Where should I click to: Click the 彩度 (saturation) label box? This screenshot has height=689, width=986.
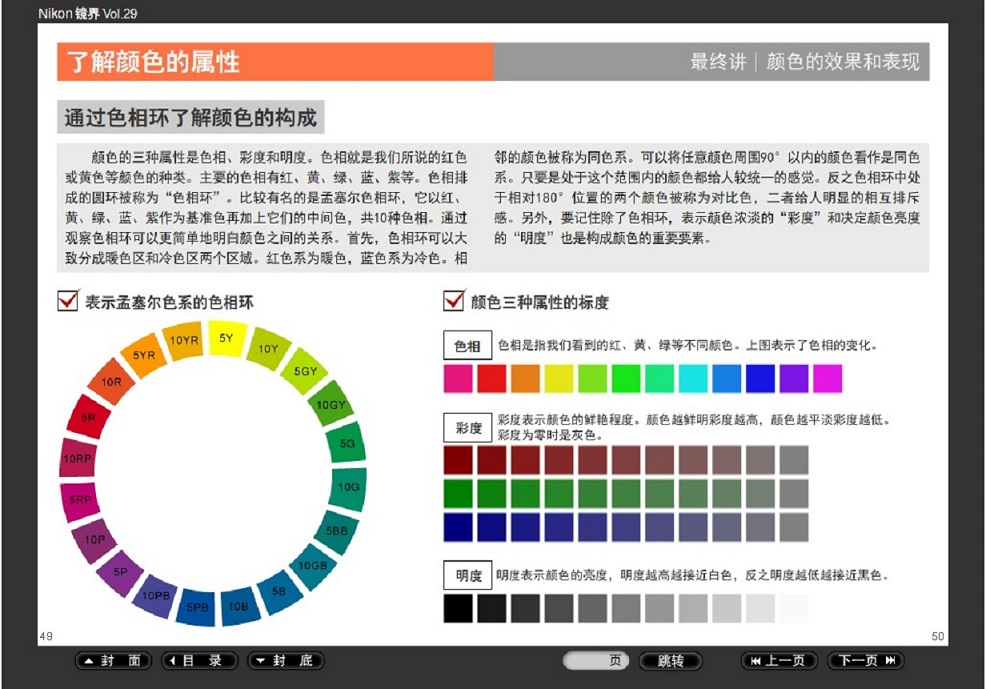coord(467,428)
